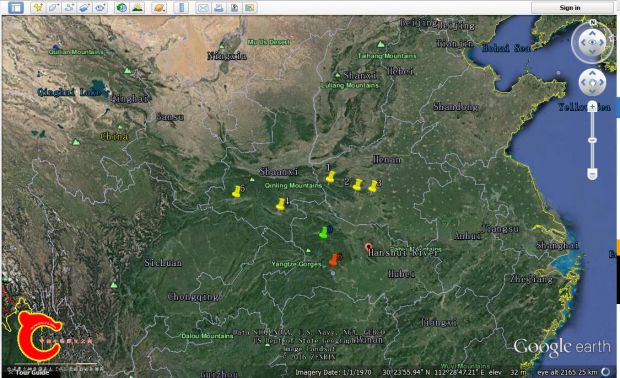Image resolution: width=620 pixels, height=378 pixels.
Task: Select the ruler measurement tool
Action: pyautogui.click(x=181, y=8)
